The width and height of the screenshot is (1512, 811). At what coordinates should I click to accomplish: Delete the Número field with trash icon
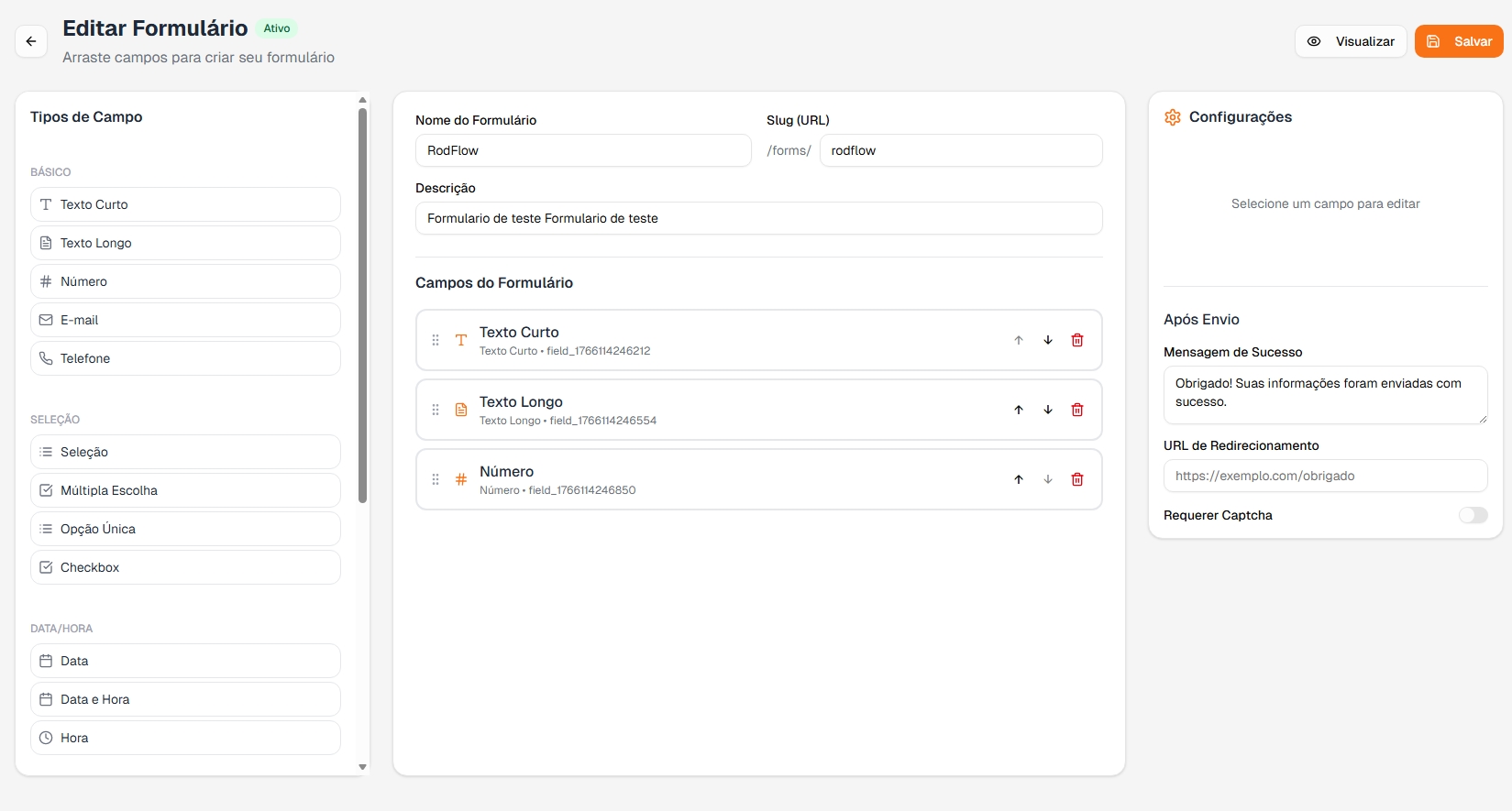pyautogui.click(x=1077, y=479)
